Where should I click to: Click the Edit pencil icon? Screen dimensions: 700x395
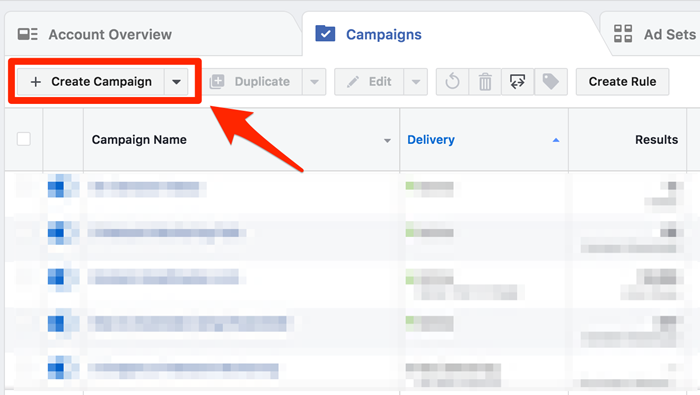tap(353, 82)
